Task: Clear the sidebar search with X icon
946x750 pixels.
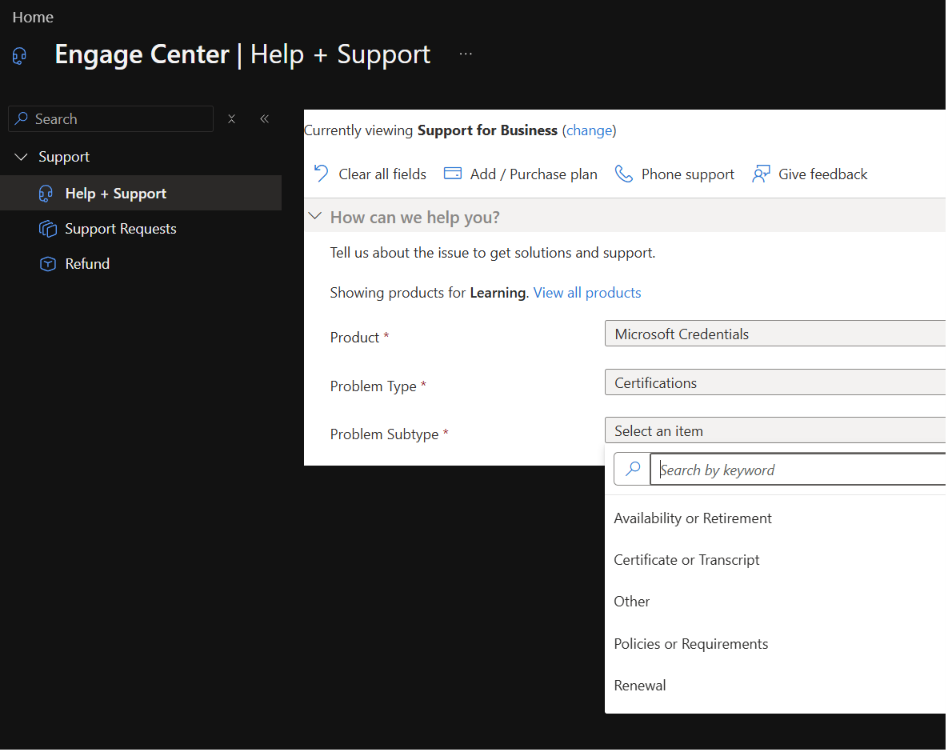Action: point(231,119)
